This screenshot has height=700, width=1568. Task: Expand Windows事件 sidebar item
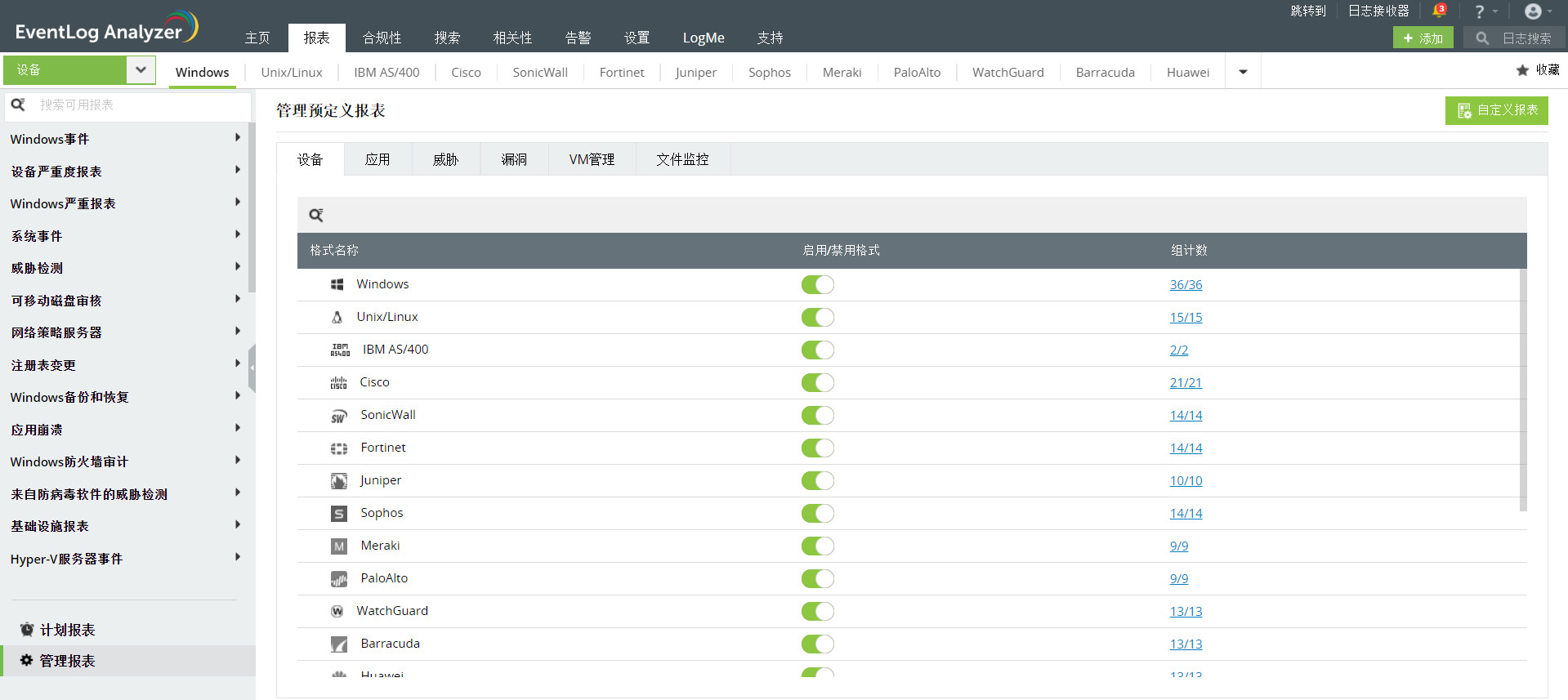click(238, 137)
